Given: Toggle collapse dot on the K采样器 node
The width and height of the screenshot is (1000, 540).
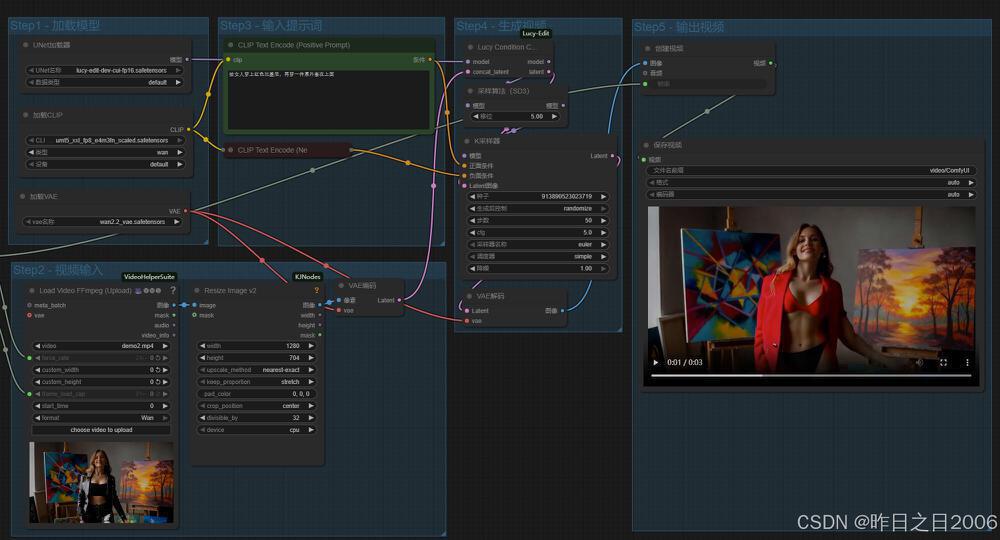Looking at the screenshot, I should coord(468,141).
